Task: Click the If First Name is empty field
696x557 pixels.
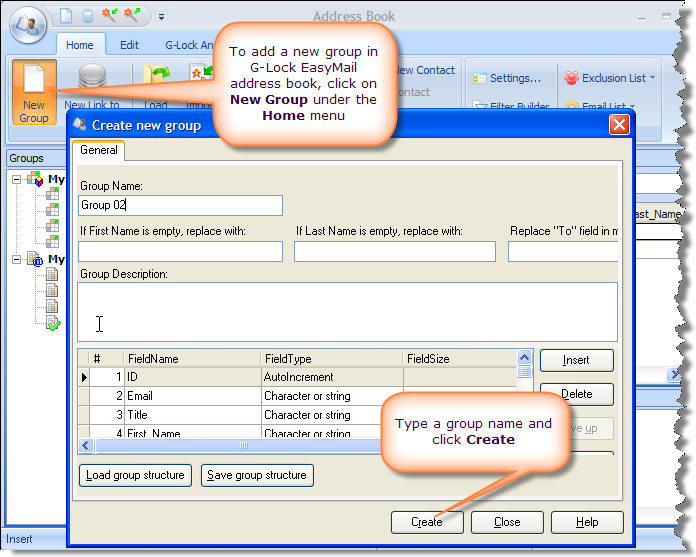Action: tap(180, 252)
